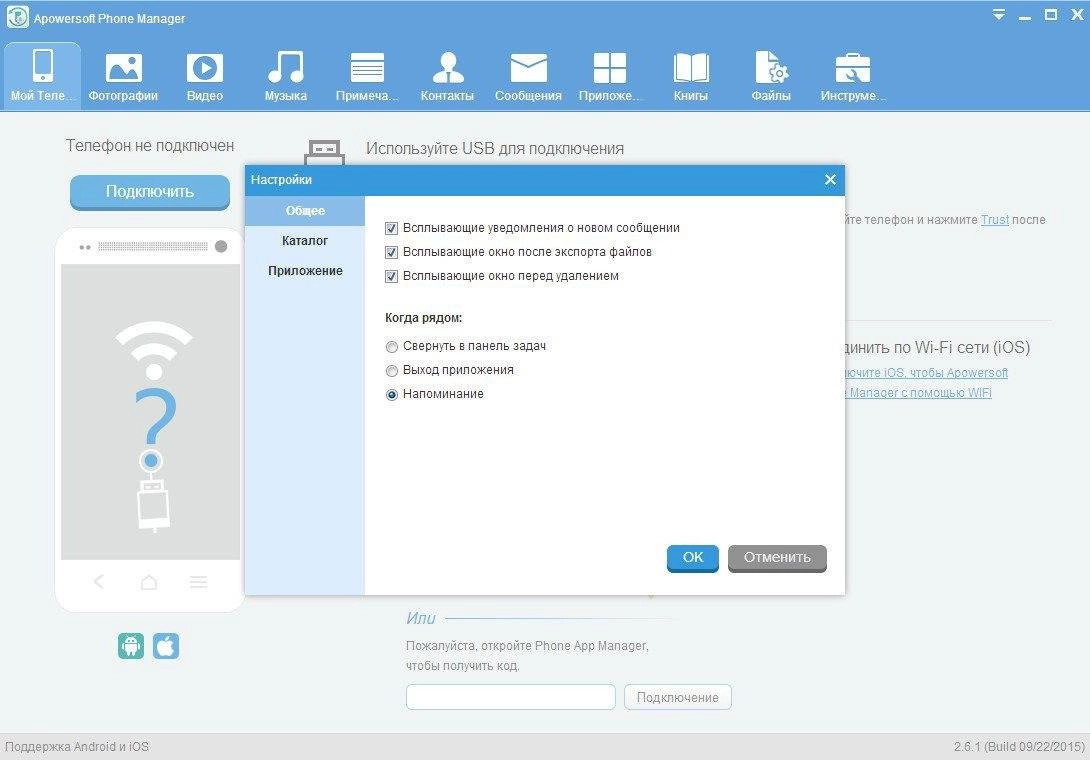This screenshot has width=1090, height=760.
Task: Click the Подключение button near code field
Action: click(x=678, y=697)
